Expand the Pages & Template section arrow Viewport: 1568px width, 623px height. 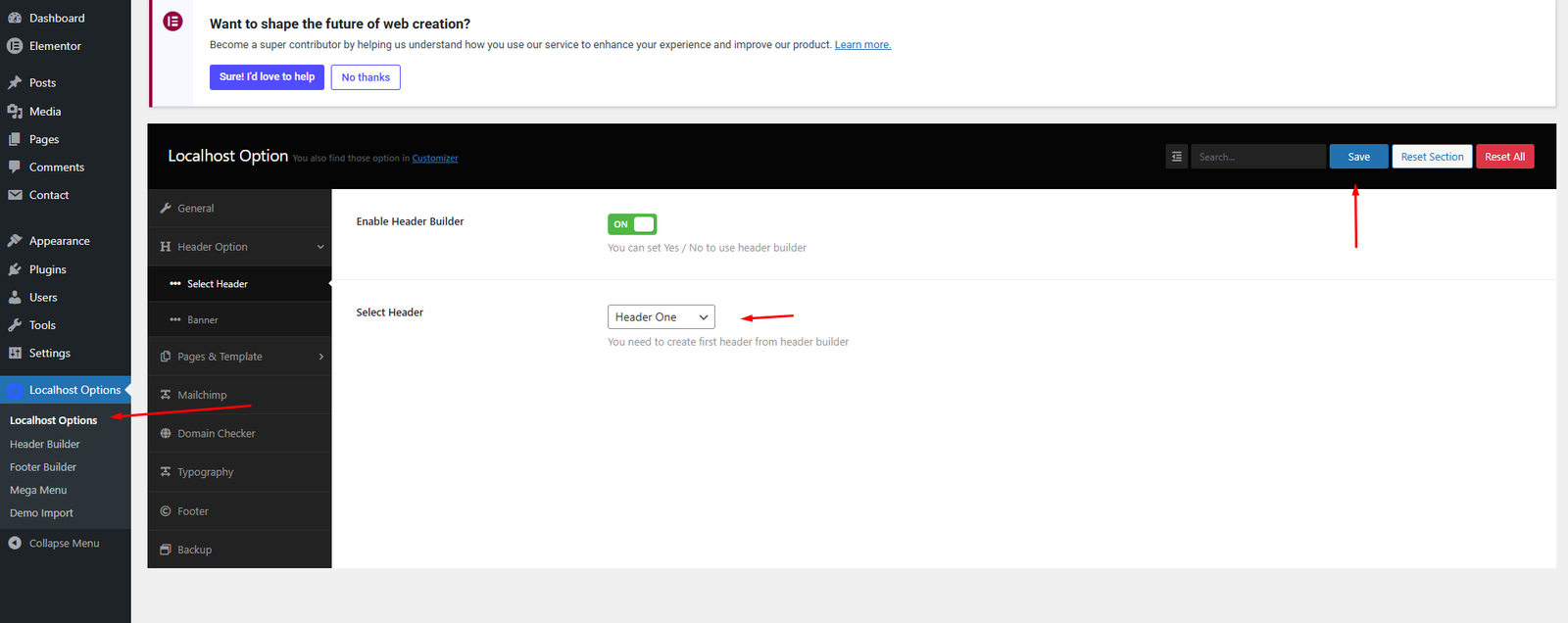coord(320,357)
